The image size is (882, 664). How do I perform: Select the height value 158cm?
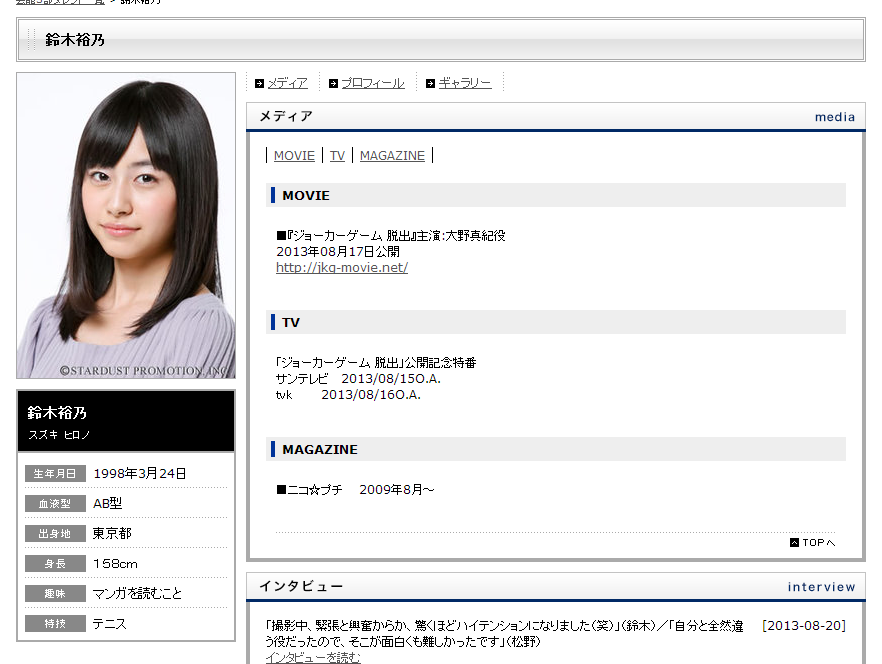pyautogui.click(x=115, y=563)
